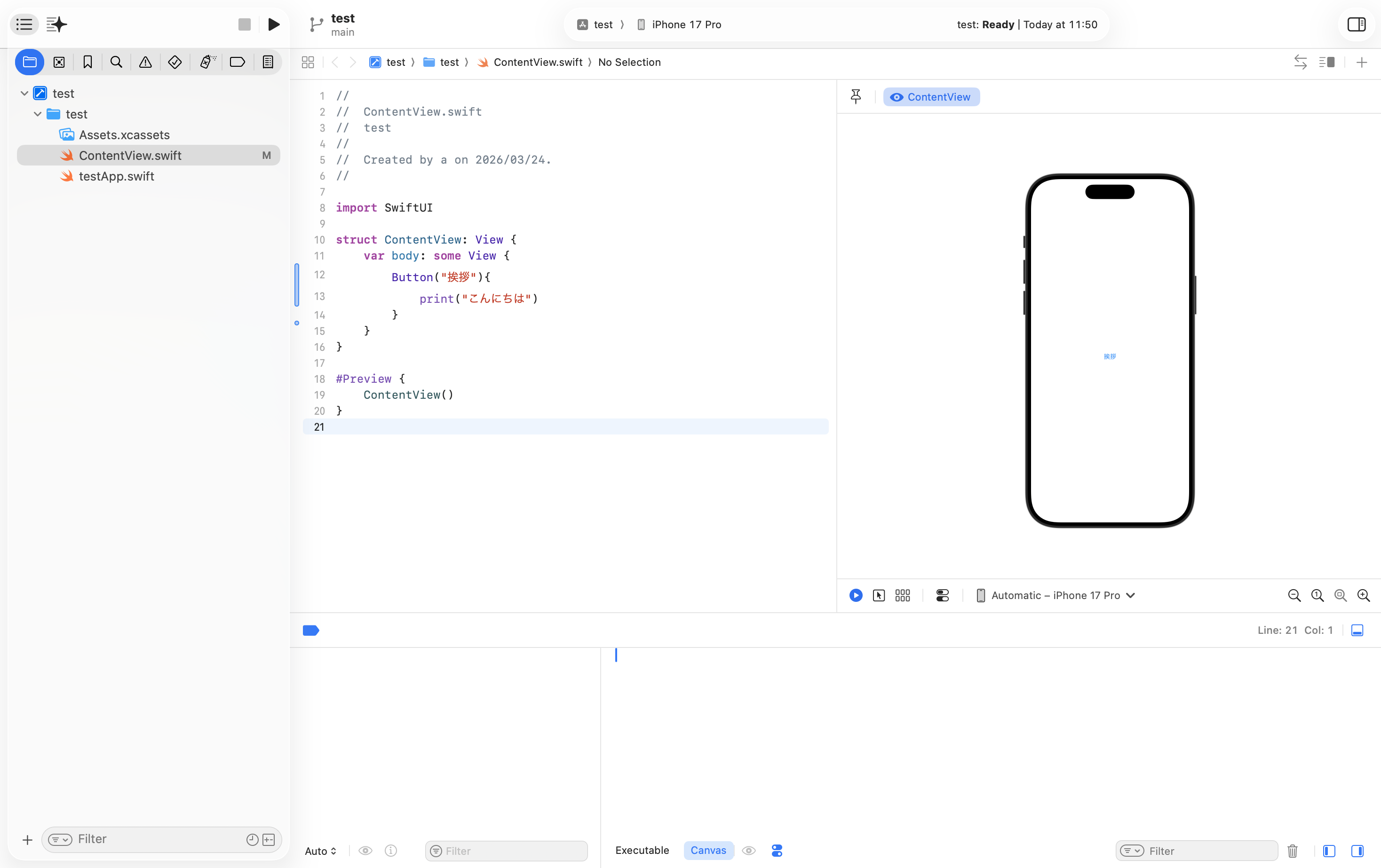Select the Canvas console tab
This screenshot has height=868, width=1381.
pyautogui.click(x=708, y=850)
